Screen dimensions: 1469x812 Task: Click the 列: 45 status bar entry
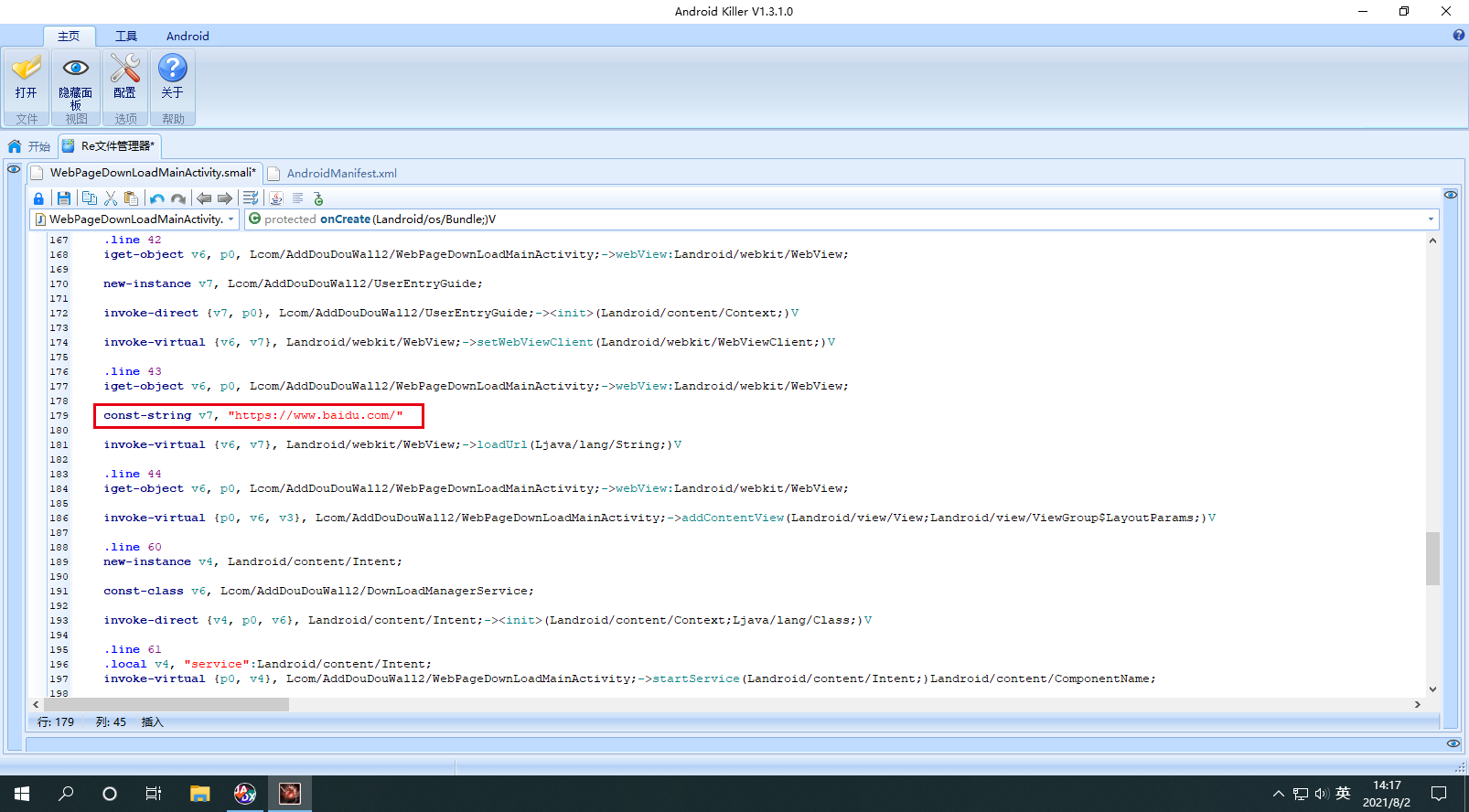coord(111,722)
